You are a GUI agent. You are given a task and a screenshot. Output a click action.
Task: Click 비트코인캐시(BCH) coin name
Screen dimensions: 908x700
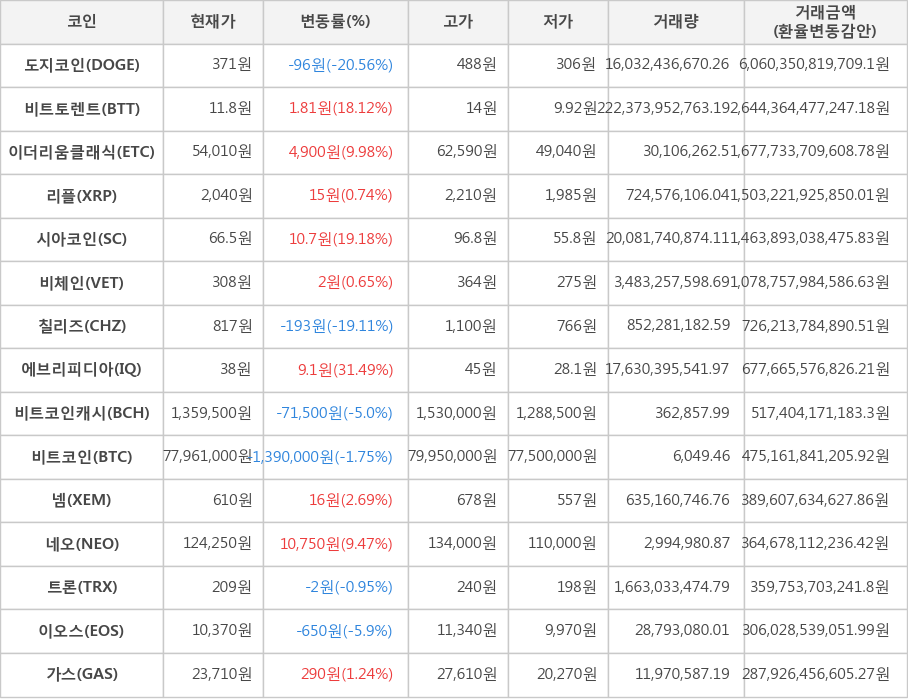coord(82,413)
